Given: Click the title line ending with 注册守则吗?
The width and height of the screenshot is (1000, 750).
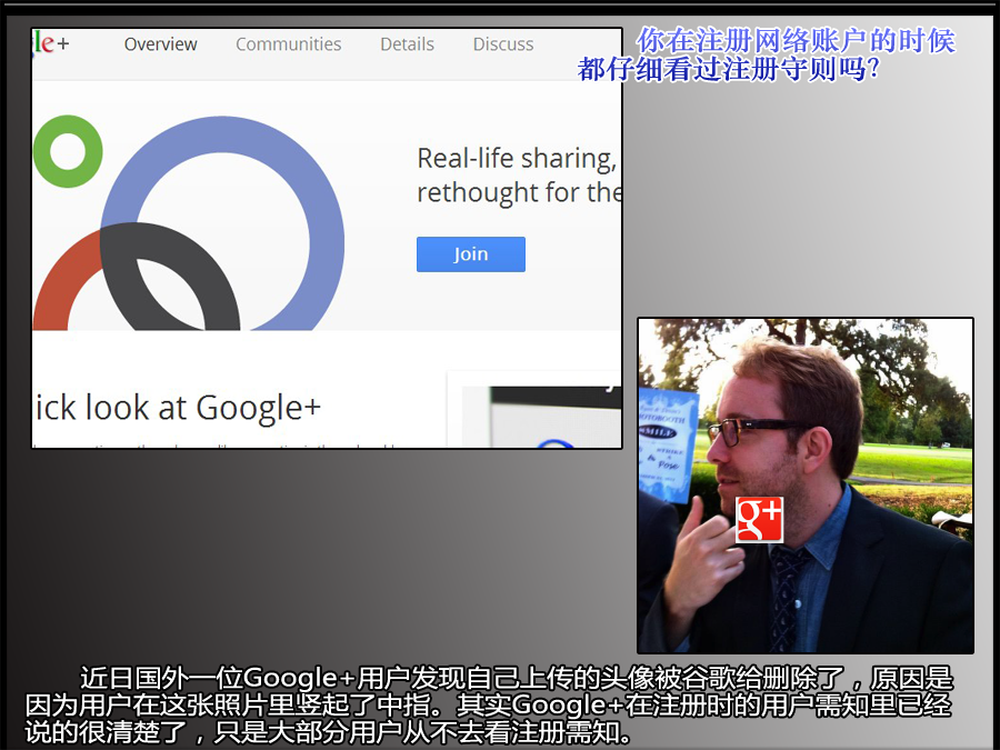Looking at the screenshot, I should tap(728, 71).
